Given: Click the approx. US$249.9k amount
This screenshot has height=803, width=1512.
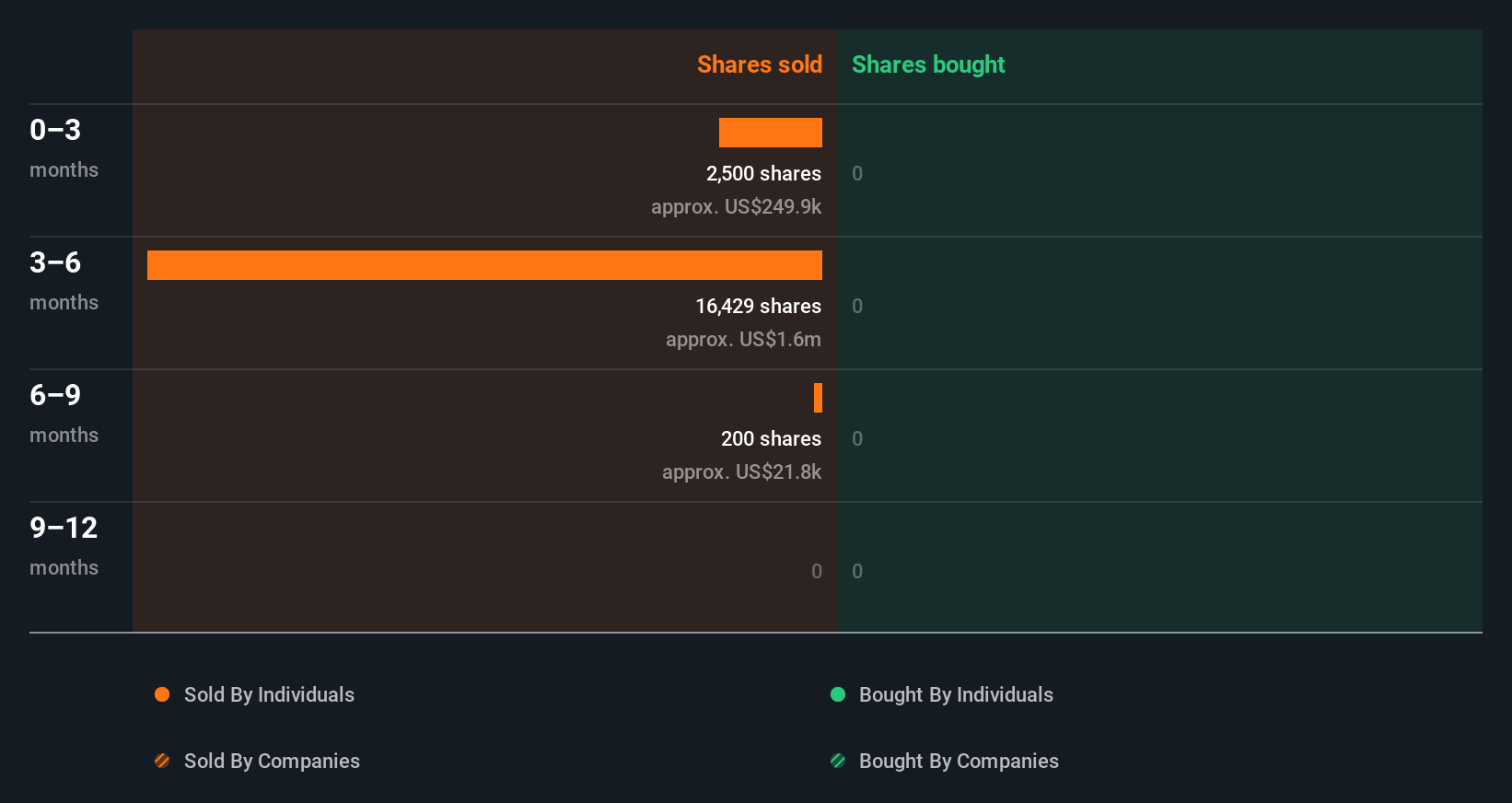Looking at the screenshot, I should point(736,206).
